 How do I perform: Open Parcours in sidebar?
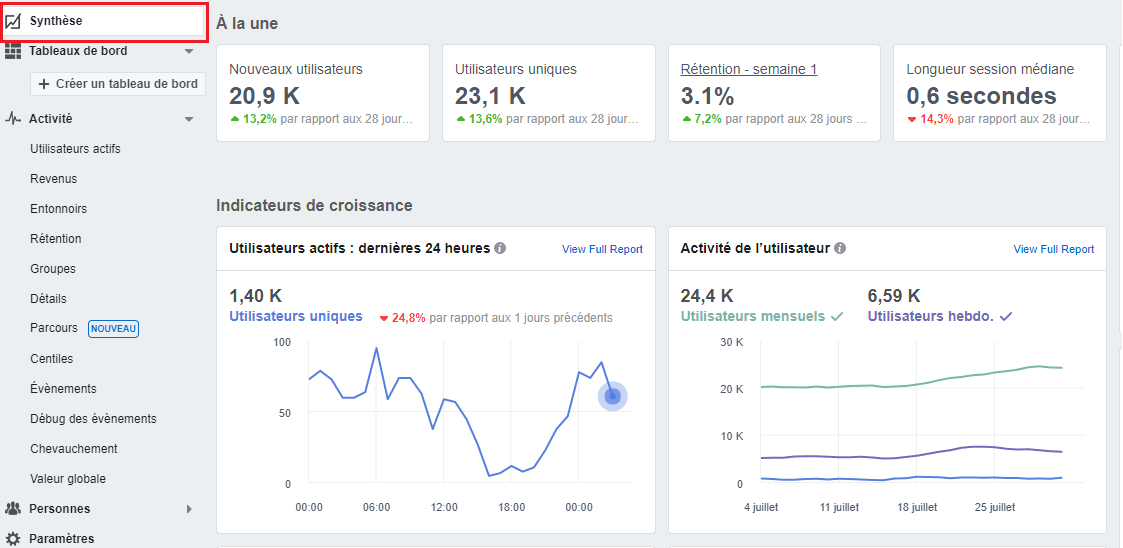pos(54,328)
